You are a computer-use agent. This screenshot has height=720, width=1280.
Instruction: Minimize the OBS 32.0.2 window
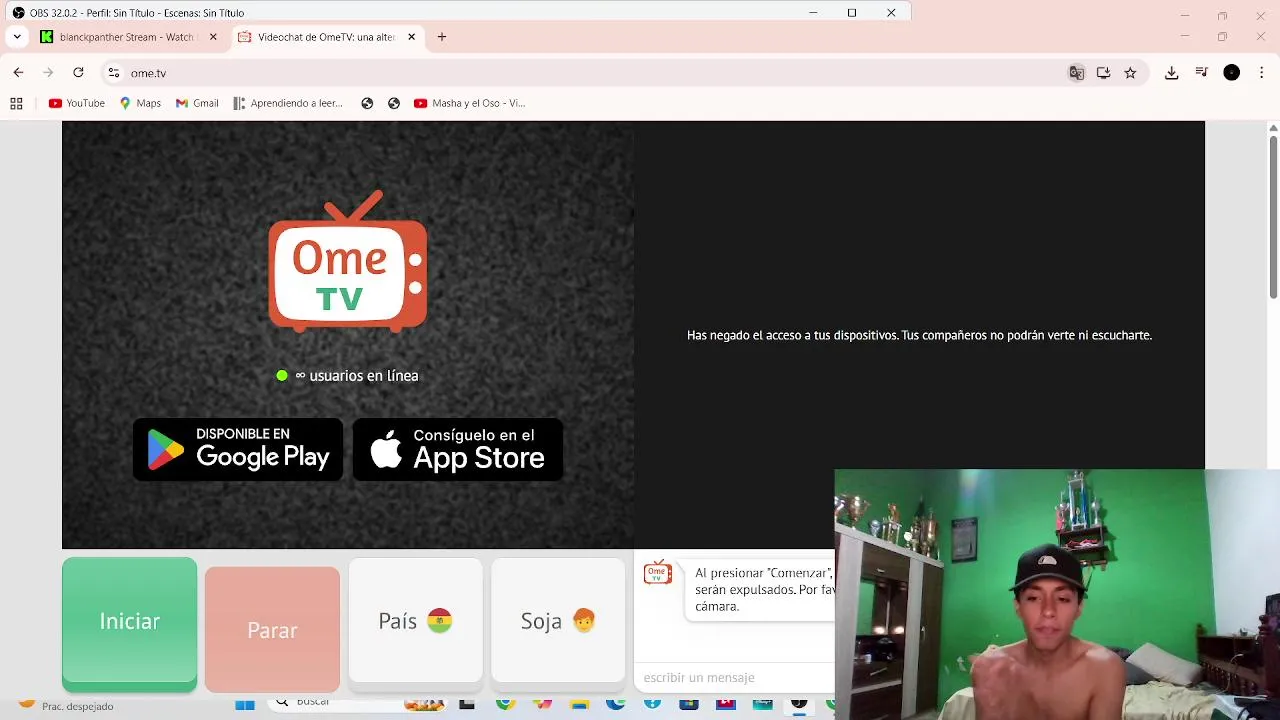point(813,13)
